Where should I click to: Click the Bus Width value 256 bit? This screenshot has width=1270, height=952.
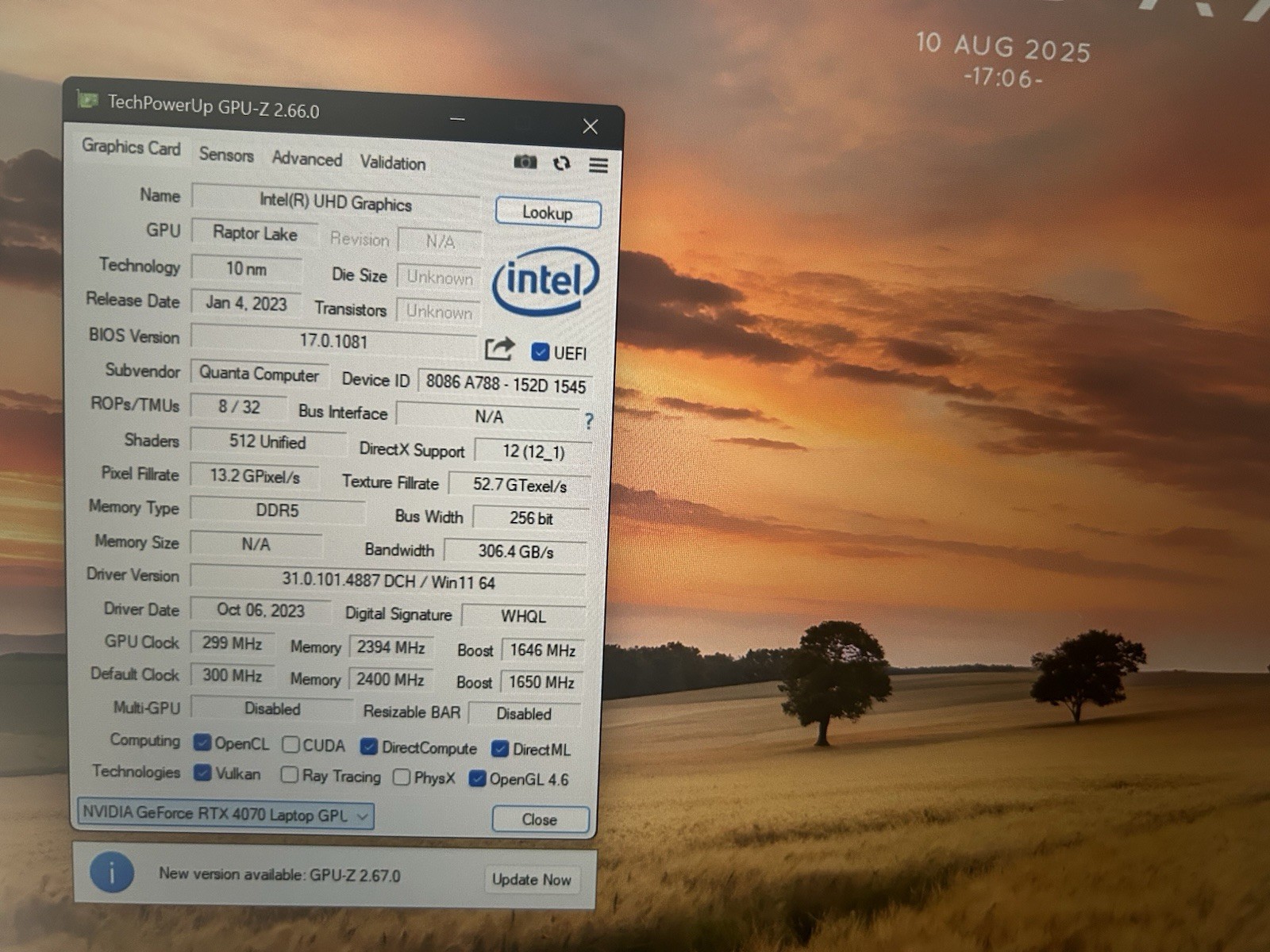pos(531,518)
